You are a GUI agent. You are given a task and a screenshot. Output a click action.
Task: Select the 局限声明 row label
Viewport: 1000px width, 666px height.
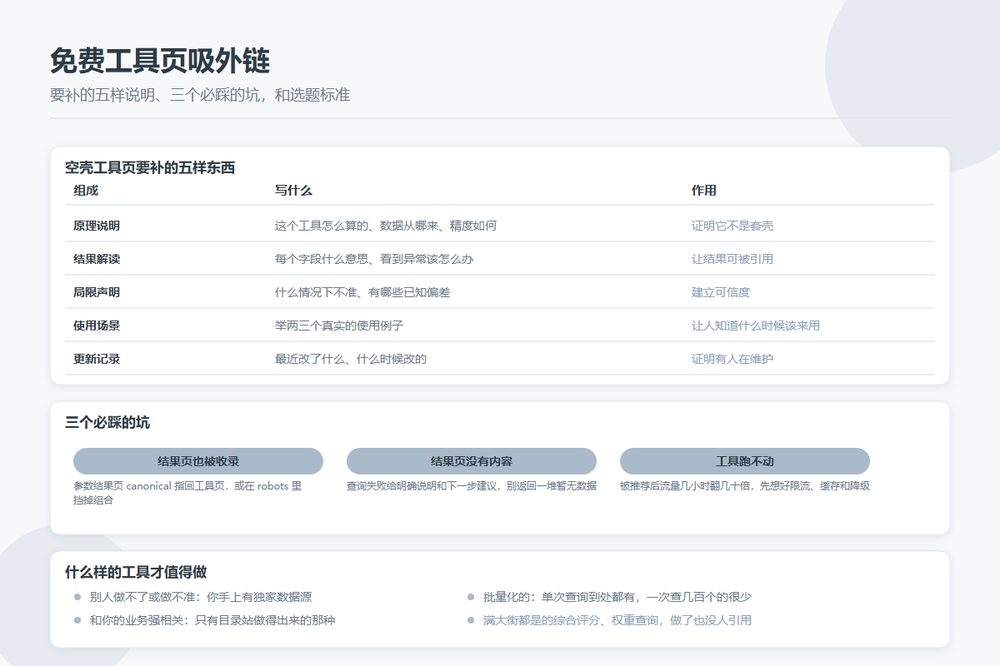point(96,292)
